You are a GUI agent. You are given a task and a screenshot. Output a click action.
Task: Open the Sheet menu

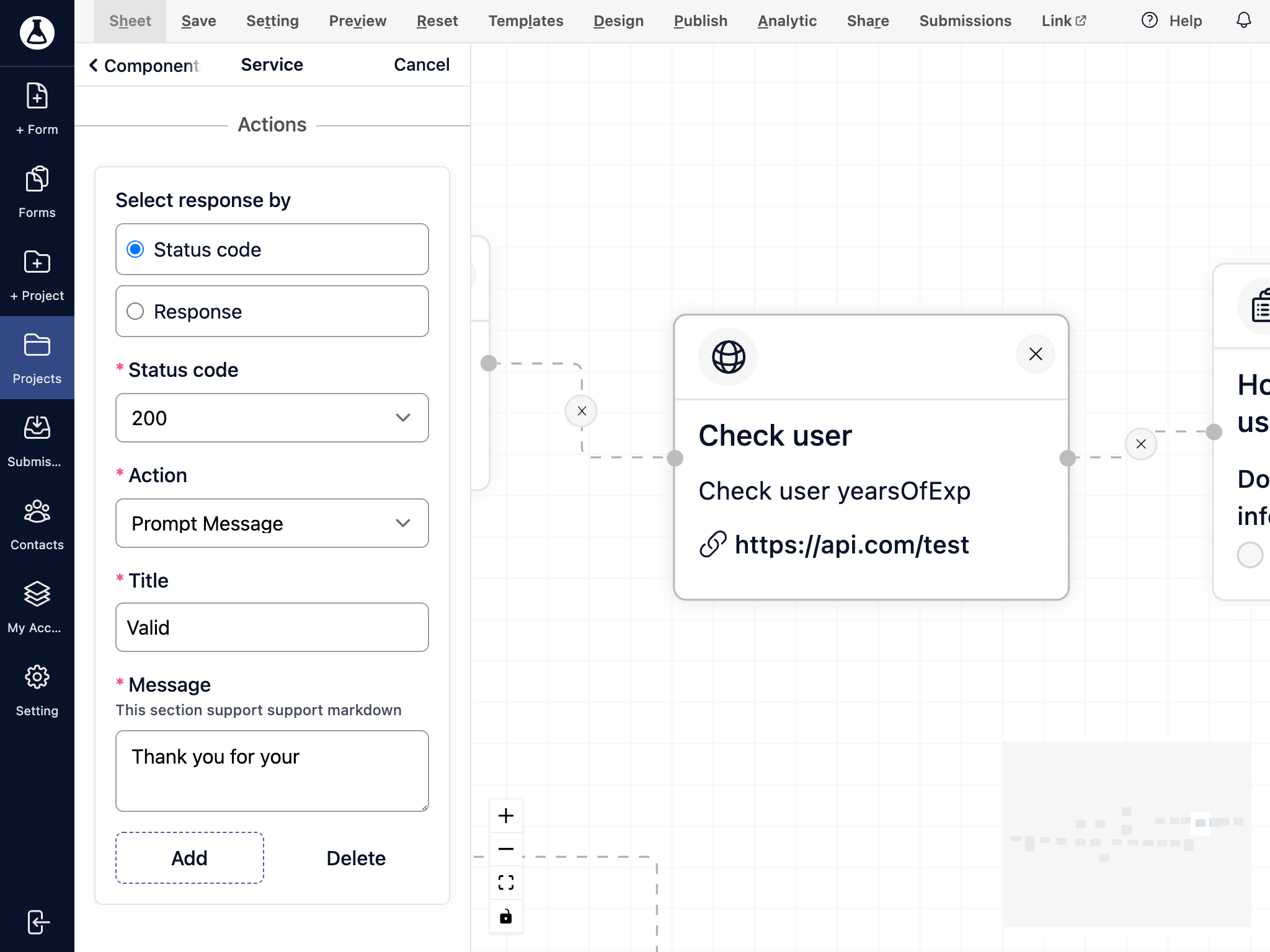tap(130, 21)
